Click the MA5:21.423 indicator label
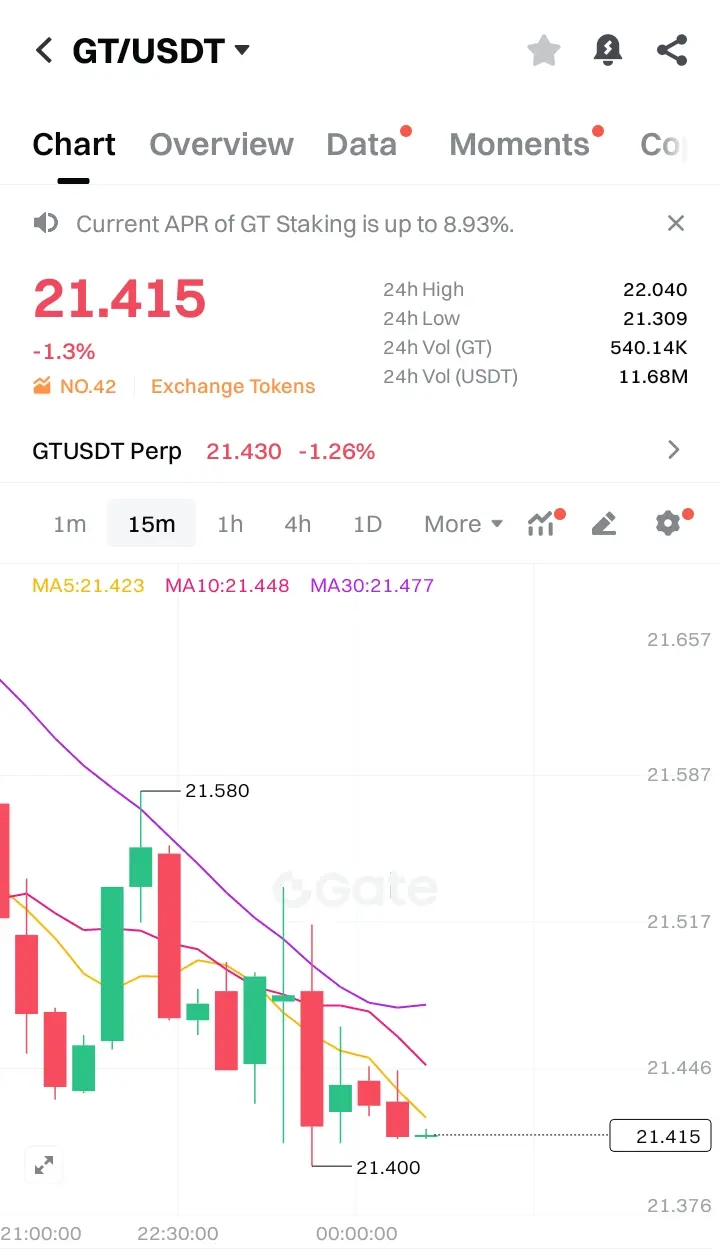This screenshot has height=1253, width=720. (88, 585)
